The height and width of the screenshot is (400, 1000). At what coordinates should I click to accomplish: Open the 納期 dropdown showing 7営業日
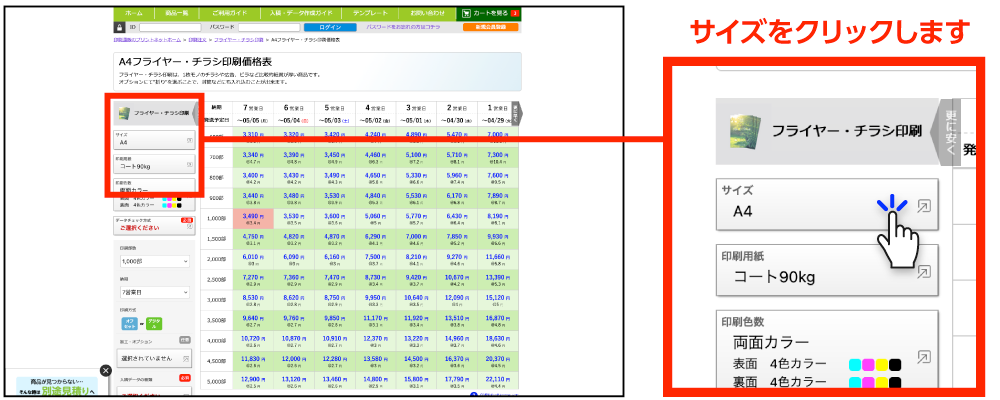[154, 292]
